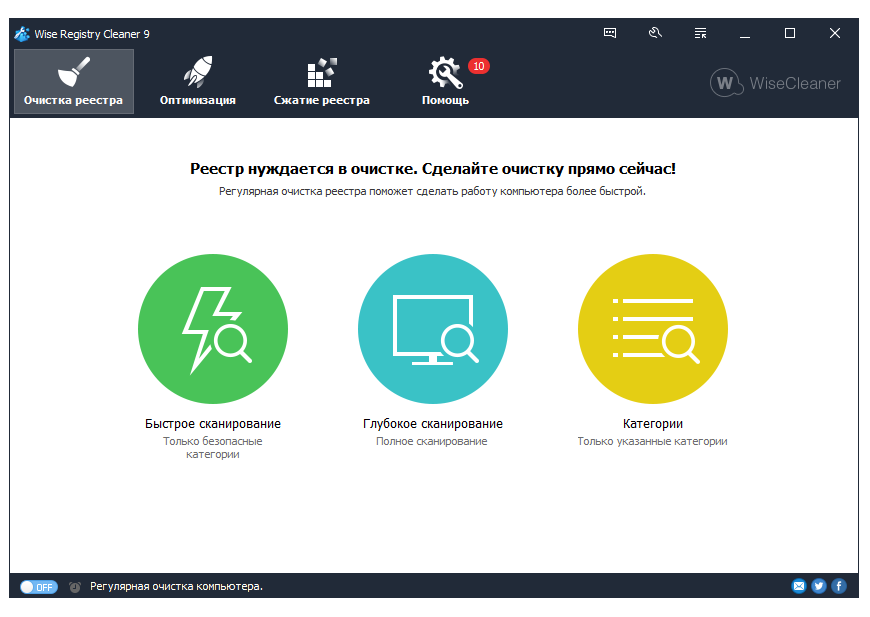This screenshot has height=617, width=870.
Task: Click the Twitter icon in status bar
Action: (818, 586)
